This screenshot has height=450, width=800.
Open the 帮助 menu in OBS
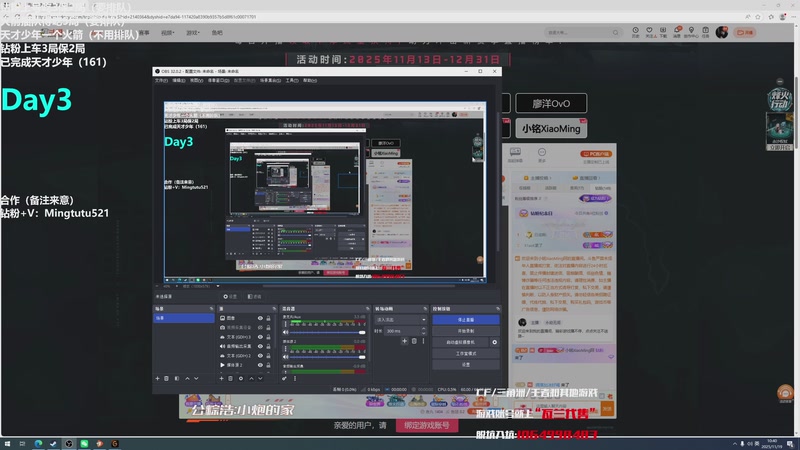point(310,81)
